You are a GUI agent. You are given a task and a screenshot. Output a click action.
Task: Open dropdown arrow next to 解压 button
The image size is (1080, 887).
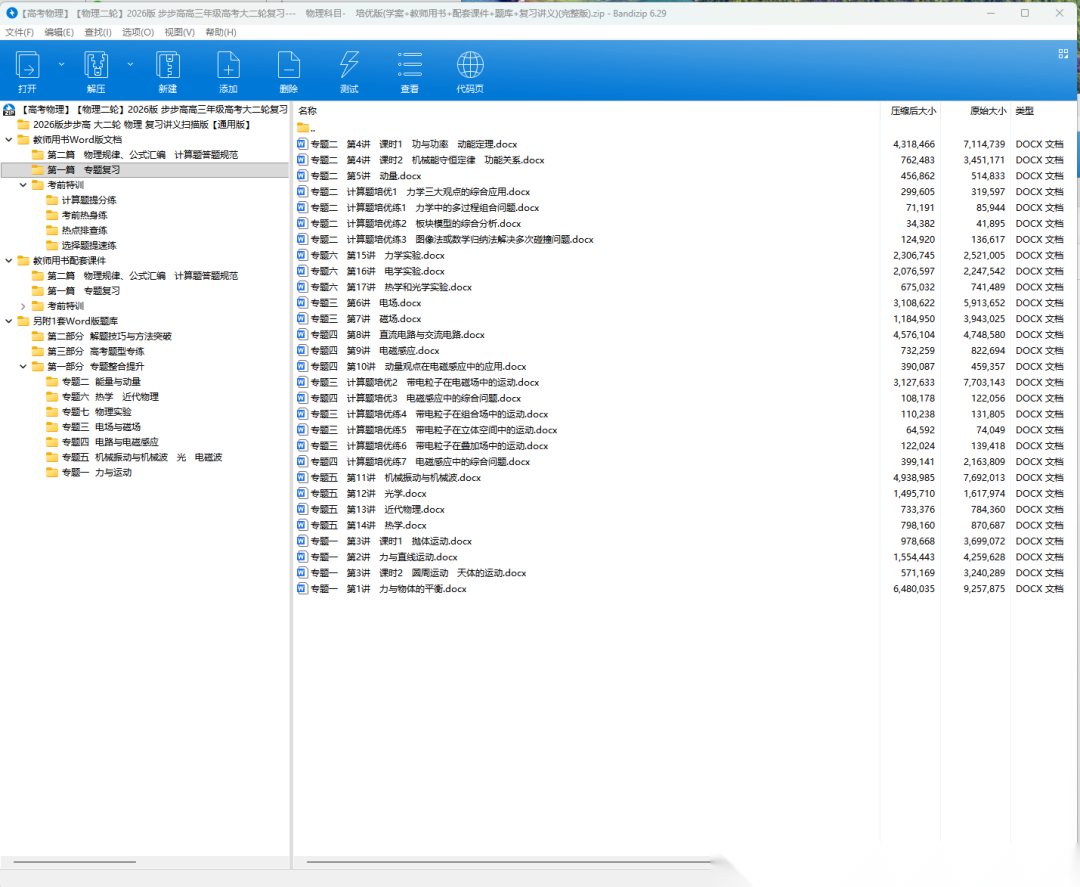pos(130,64)
